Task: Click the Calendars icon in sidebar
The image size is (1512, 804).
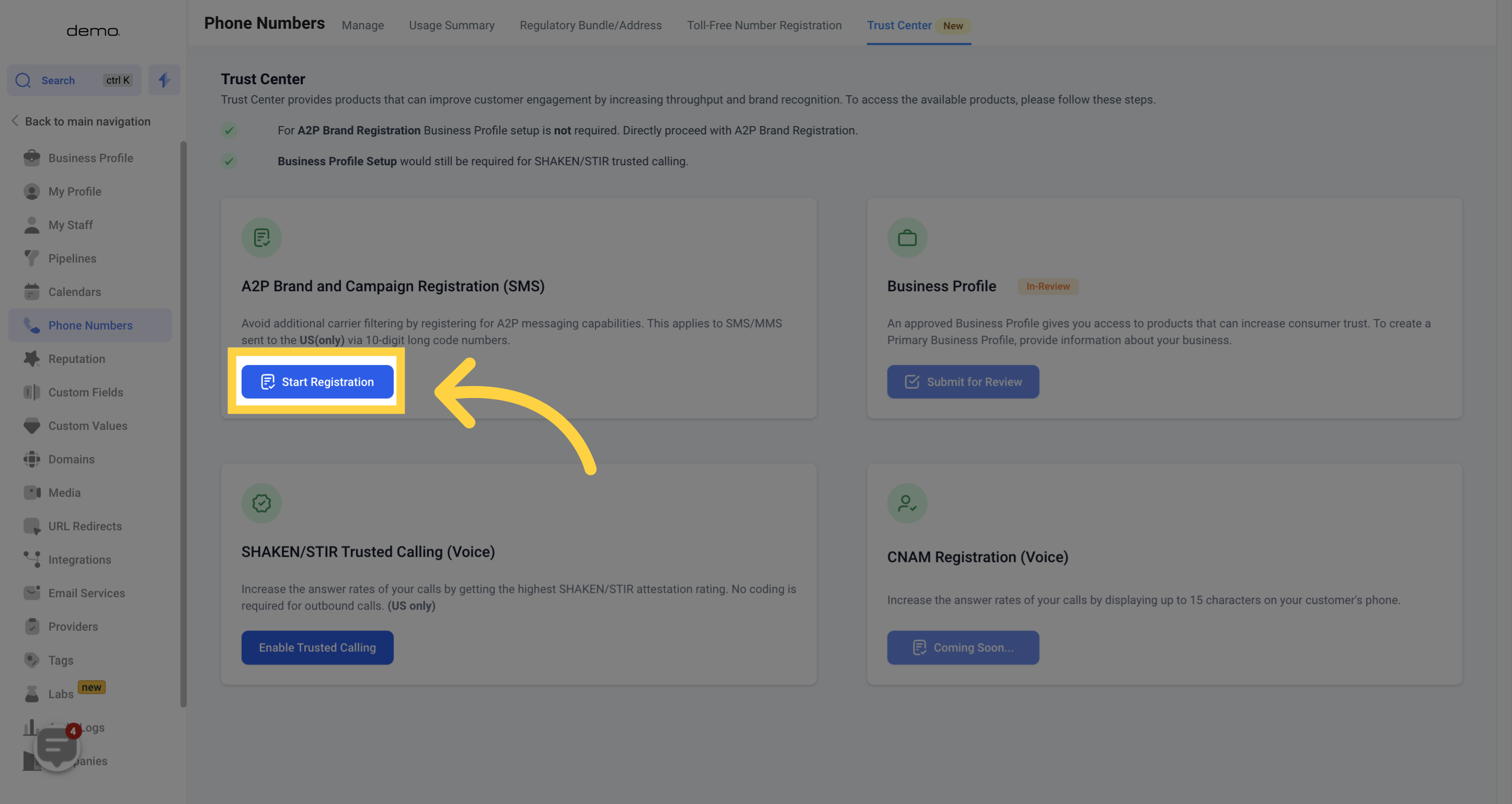Action: [x=32, y=292]
